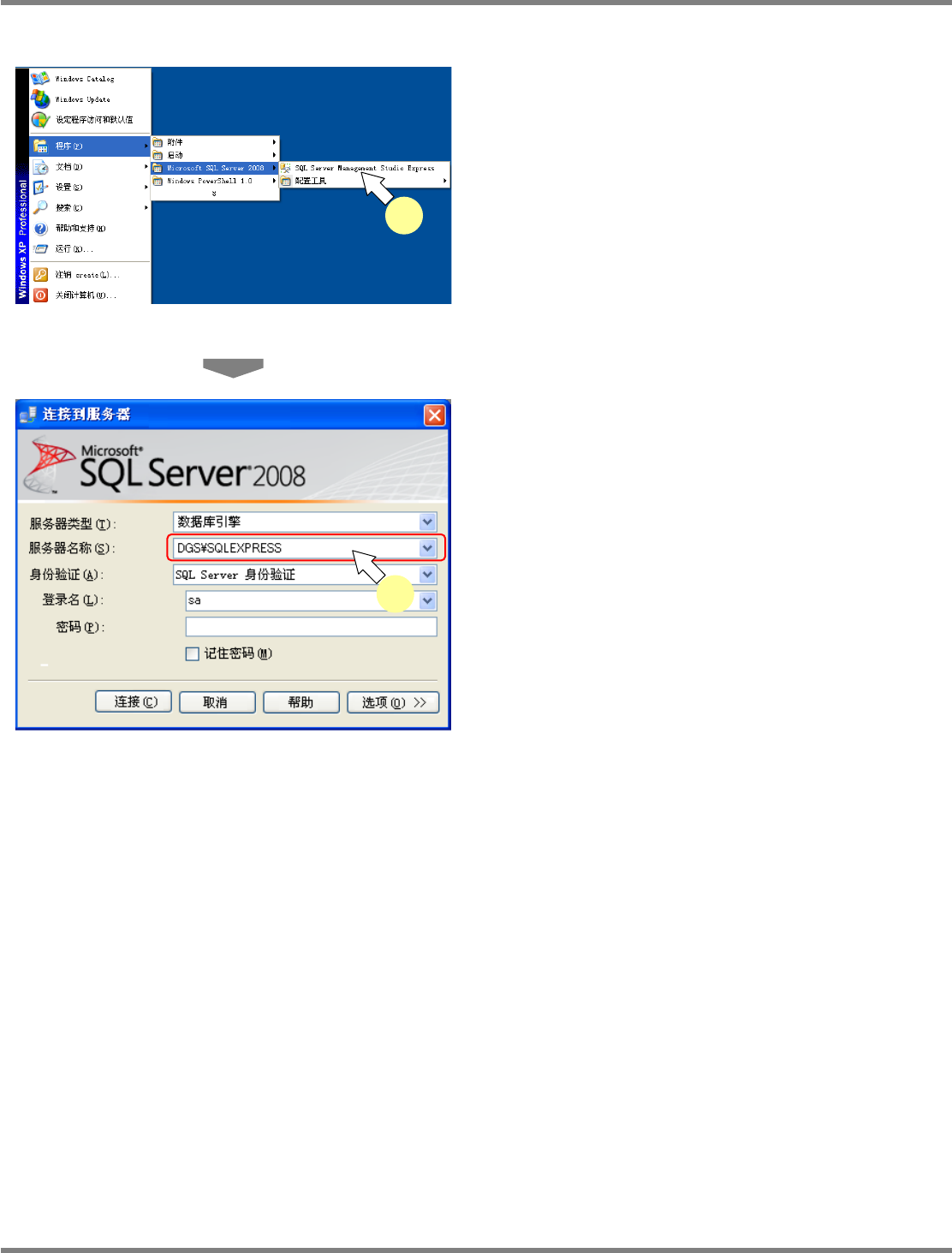Show more programs via the double chevron
952x1253 pixels.
[214, 194]
